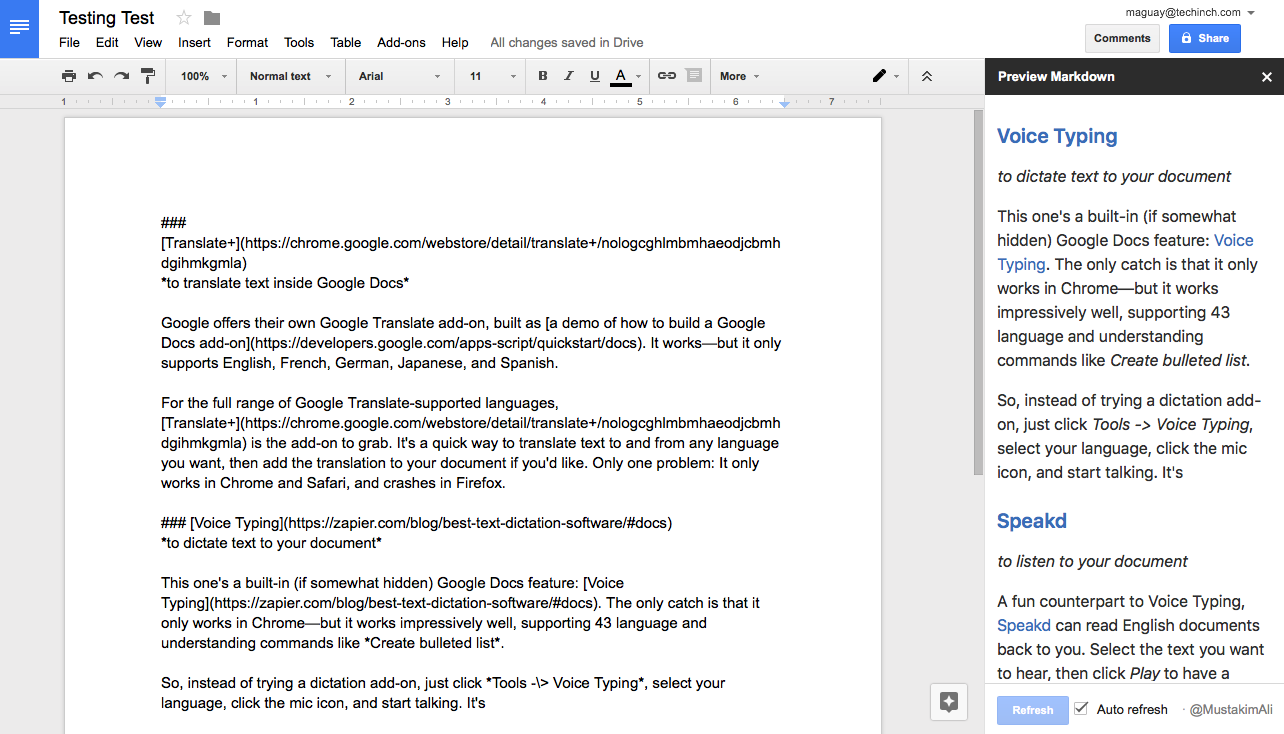This screenshot has width=1284, height=734.
Task: Select the Paint format tool
Action: point(147,76)
